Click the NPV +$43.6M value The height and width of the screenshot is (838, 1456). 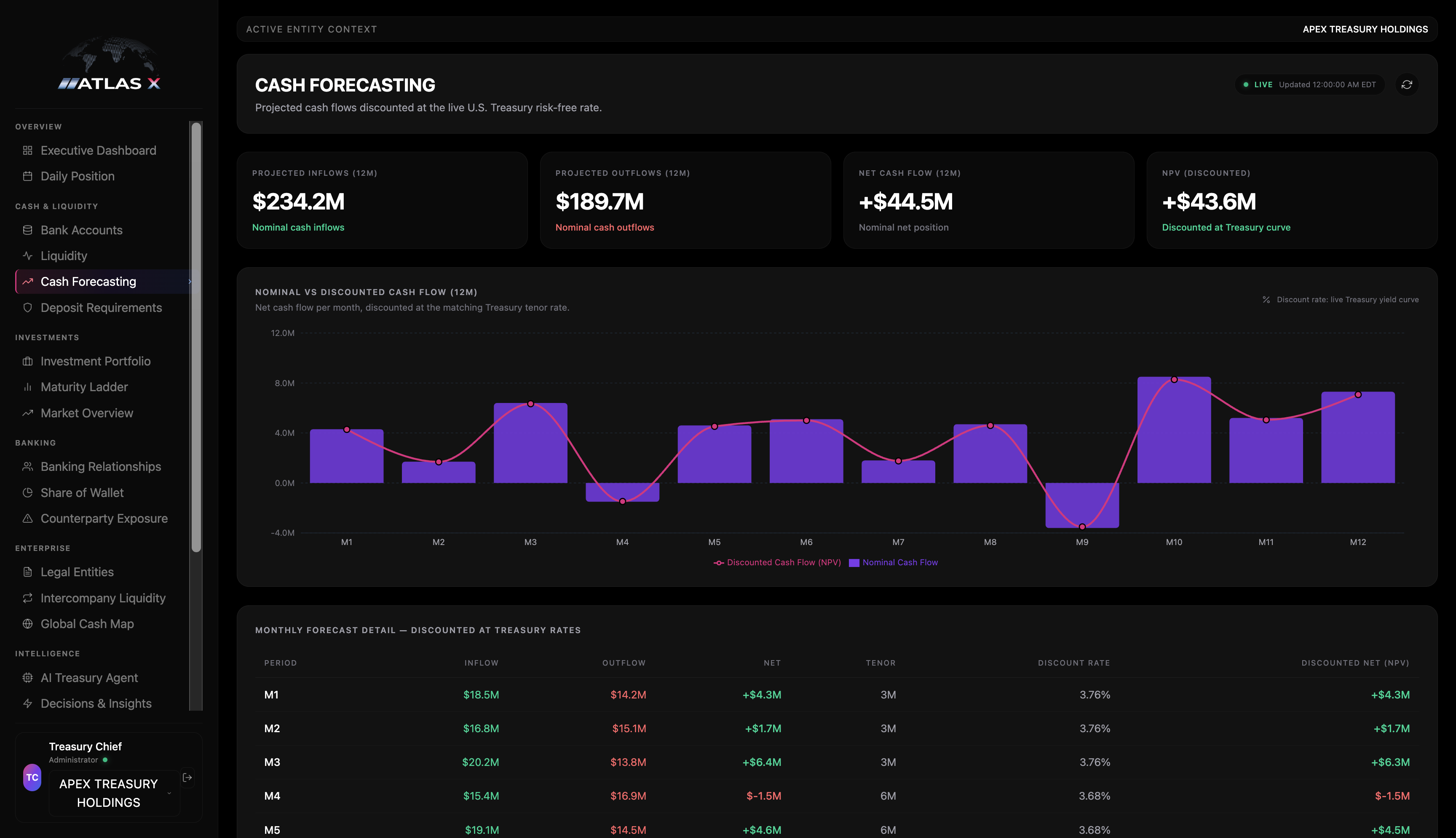[x=1209, y=201]
